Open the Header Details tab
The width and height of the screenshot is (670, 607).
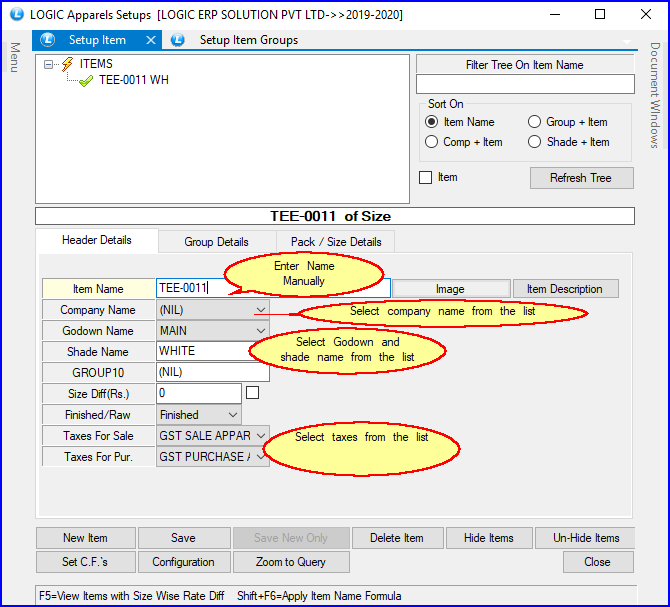[97, 240]
